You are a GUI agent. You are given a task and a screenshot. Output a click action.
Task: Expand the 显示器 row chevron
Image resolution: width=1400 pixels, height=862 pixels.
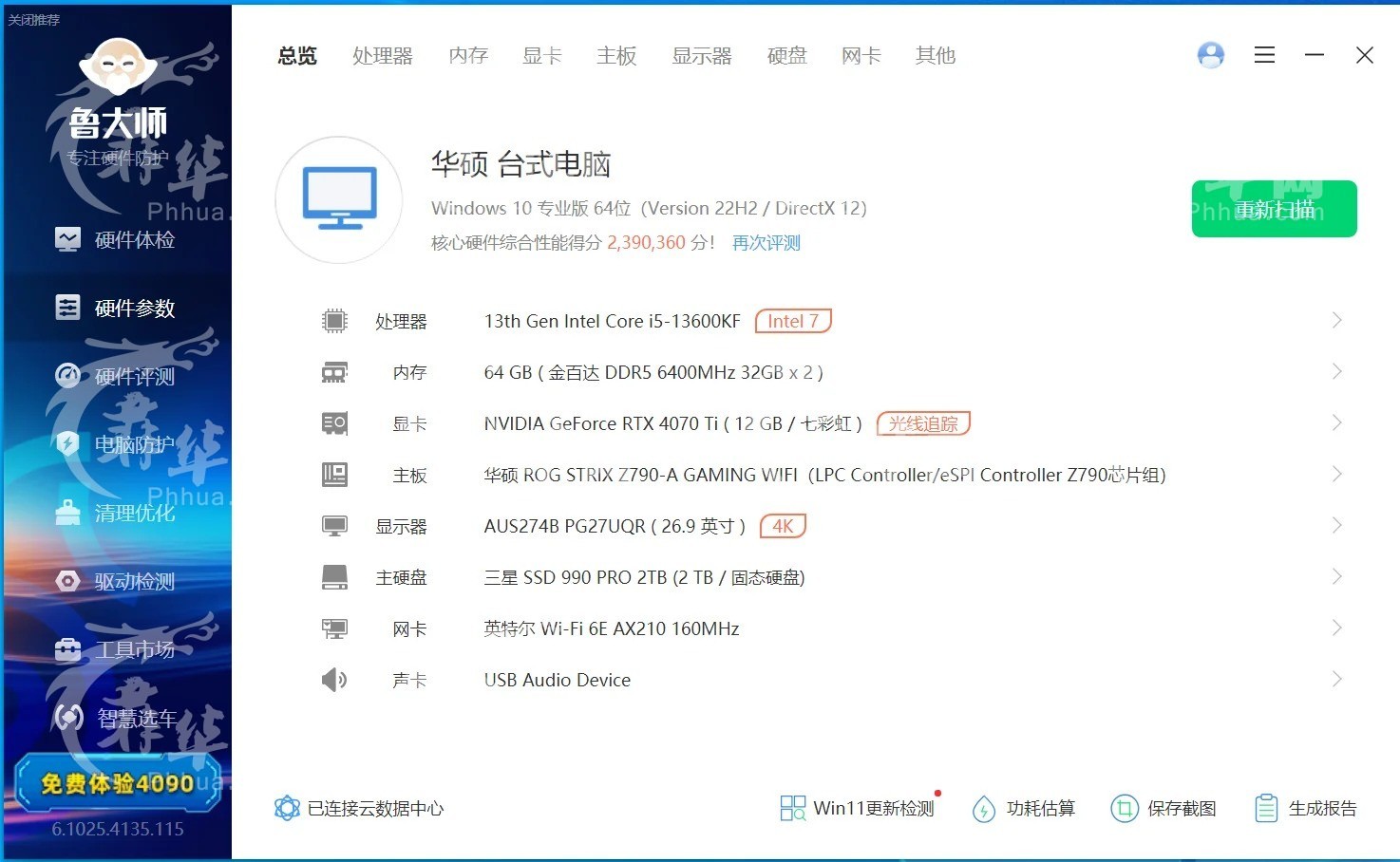(x=1336, y=526)
